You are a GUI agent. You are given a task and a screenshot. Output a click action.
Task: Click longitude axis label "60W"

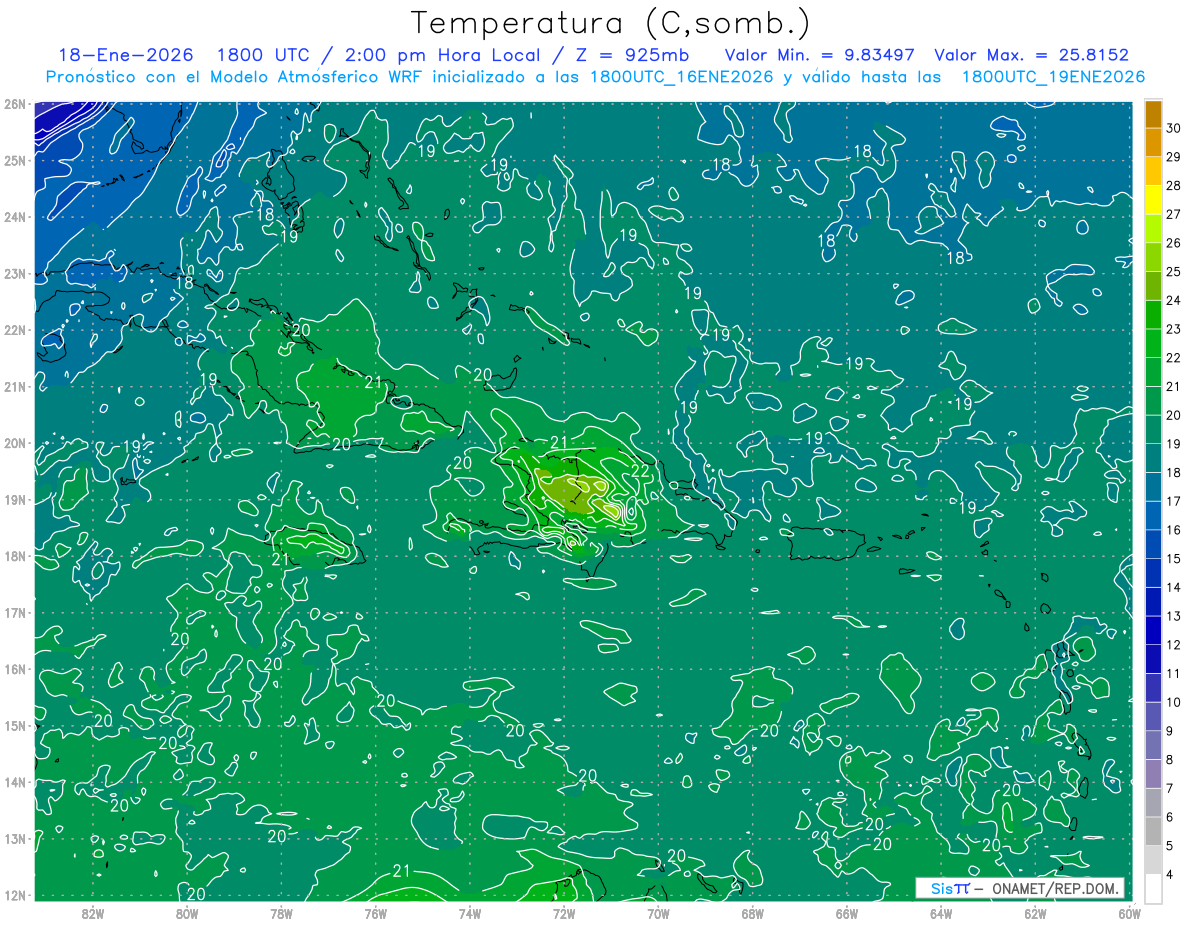(1129, 913)
